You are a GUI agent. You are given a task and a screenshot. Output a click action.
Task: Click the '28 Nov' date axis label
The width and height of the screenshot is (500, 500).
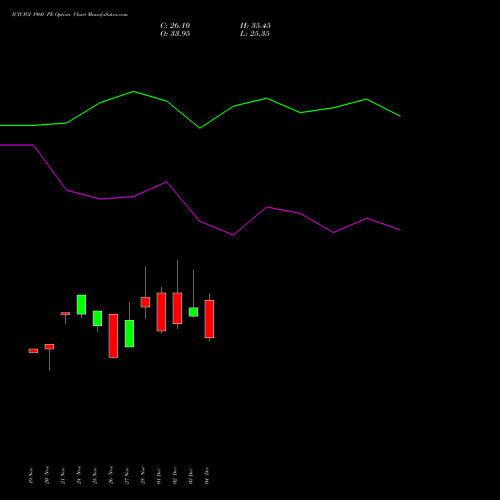[143, 476]
